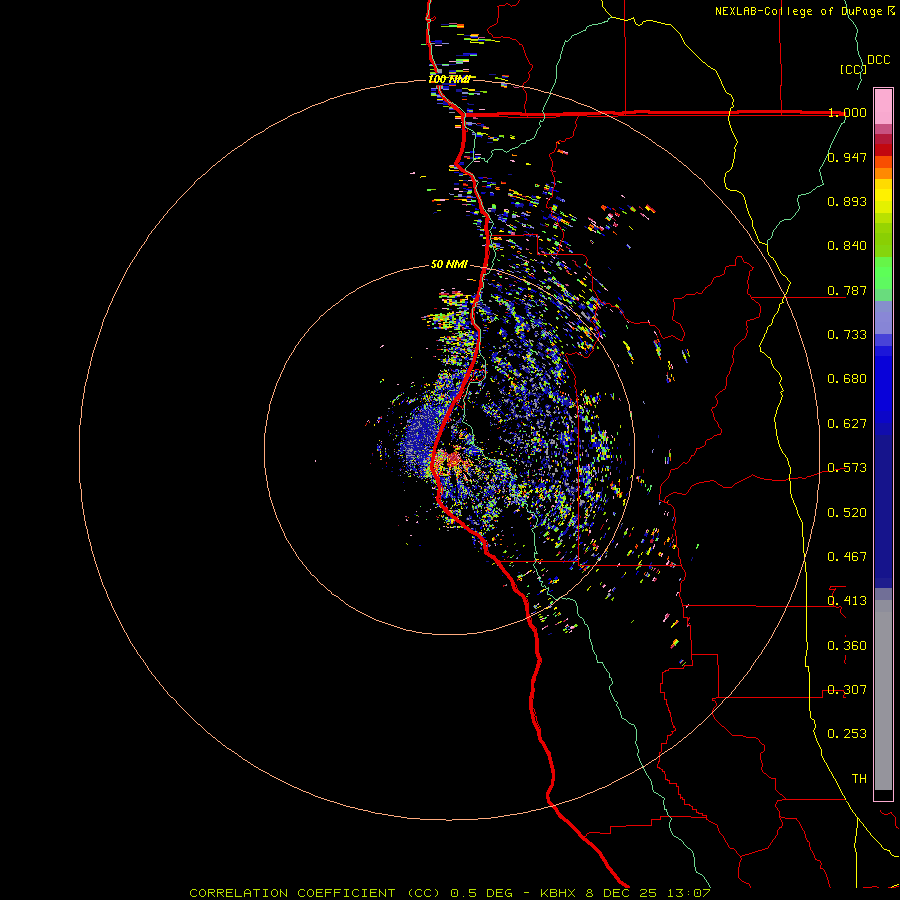This screenshot has height=900, width=900.
Task: Click the DCC label above the color bar
Action: [x=878, y=60]
